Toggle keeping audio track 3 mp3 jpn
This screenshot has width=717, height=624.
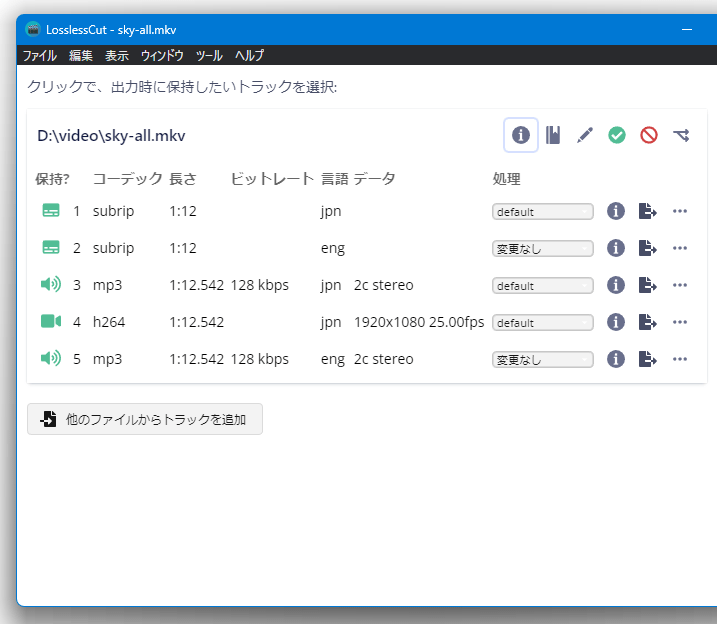coord(51,285)
